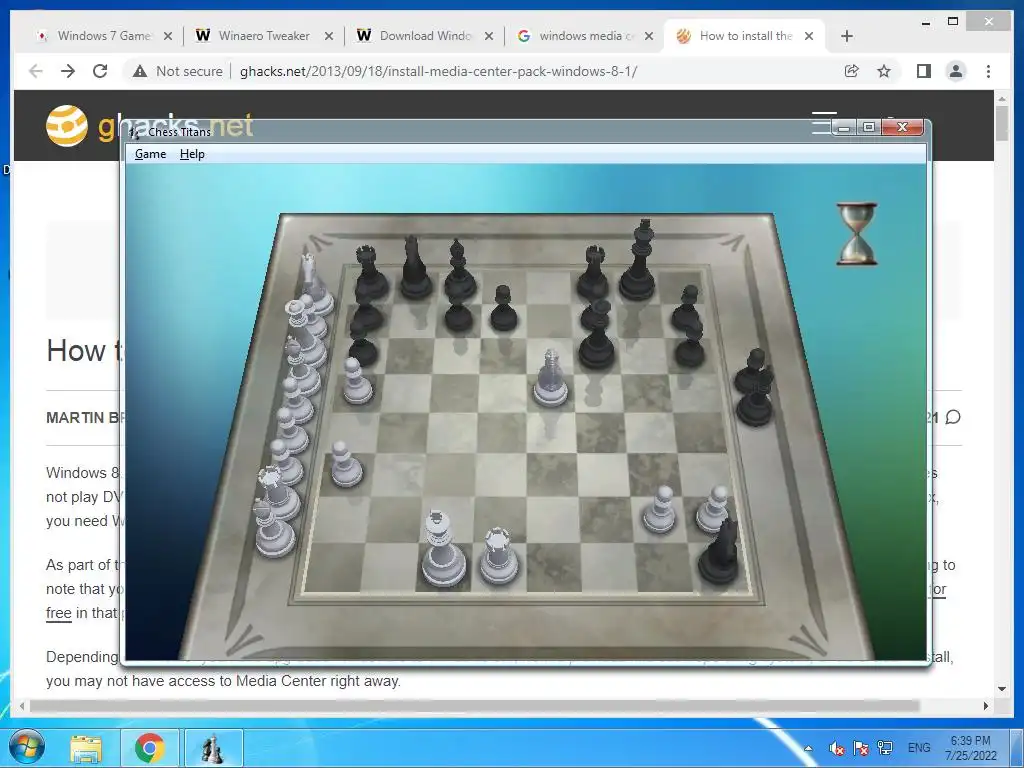This screenshot has width=1024, height=768.
Task: Click the Chrome taskbar icon
Action: click(x=150, y=748)
